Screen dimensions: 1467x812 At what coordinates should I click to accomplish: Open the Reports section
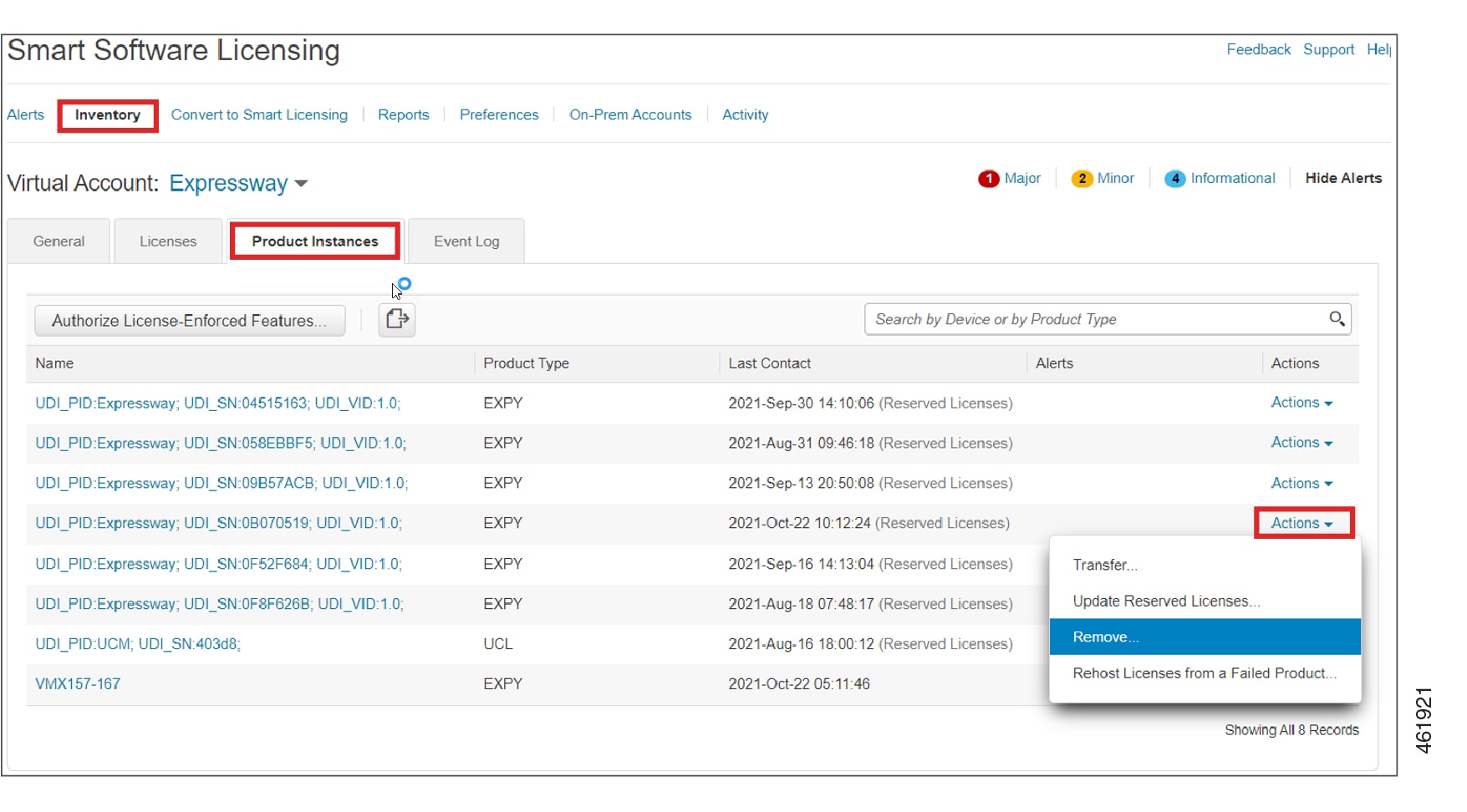404,115
